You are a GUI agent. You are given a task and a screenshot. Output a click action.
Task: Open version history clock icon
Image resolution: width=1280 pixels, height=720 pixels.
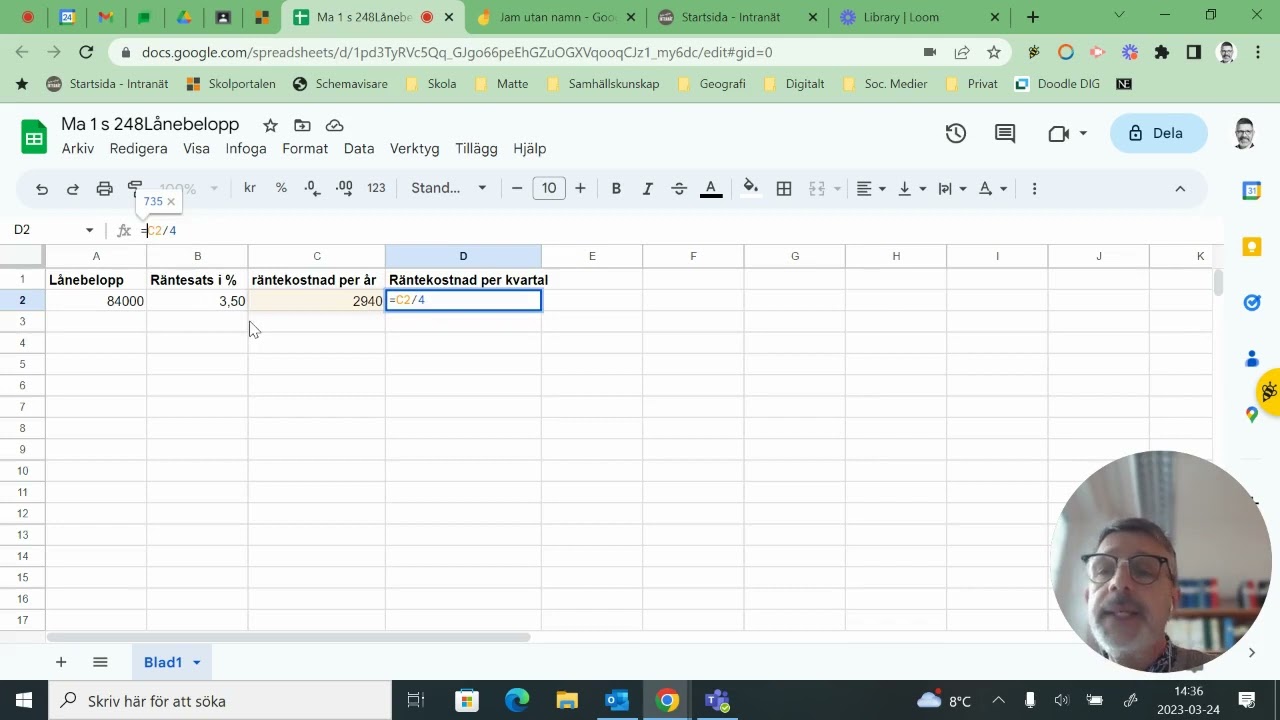click(956, 133)
